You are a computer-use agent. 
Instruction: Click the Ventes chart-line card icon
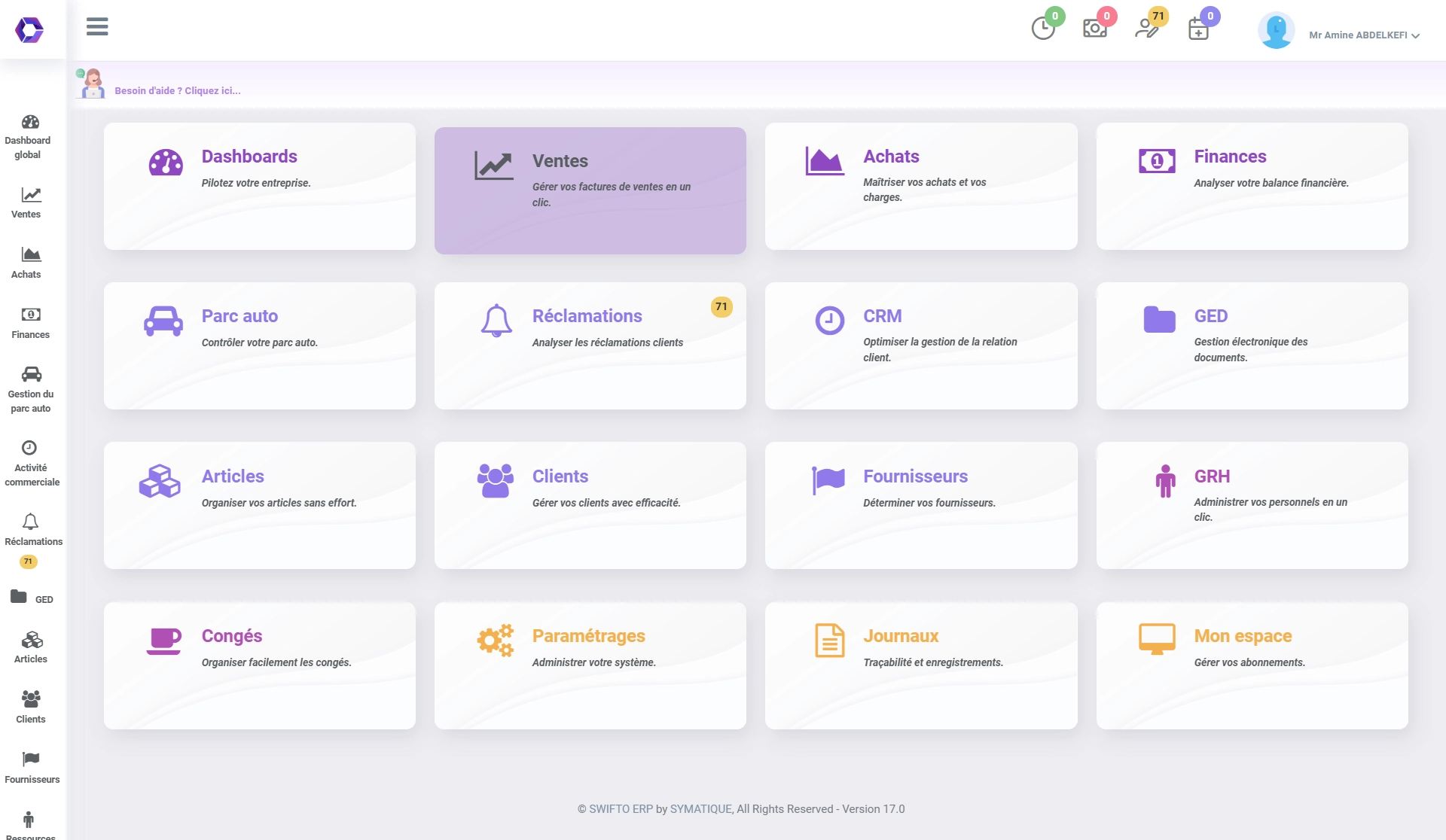tap(494, 166)
